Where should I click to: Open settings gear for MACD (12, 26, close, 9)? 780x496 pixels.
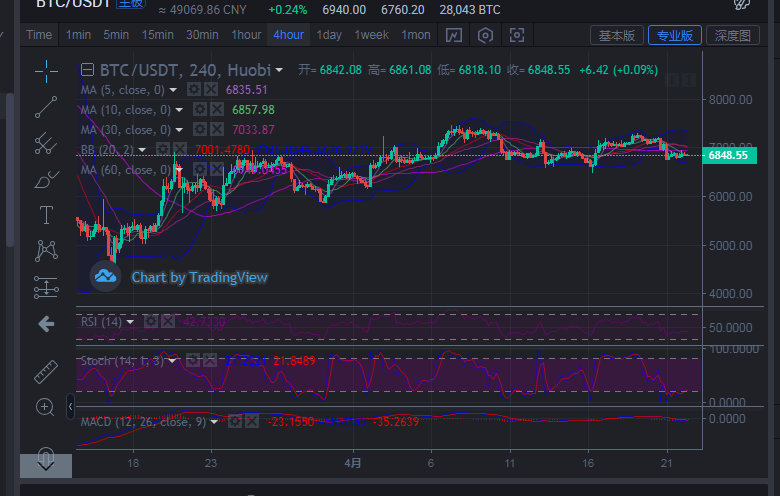tap(235, 421)
